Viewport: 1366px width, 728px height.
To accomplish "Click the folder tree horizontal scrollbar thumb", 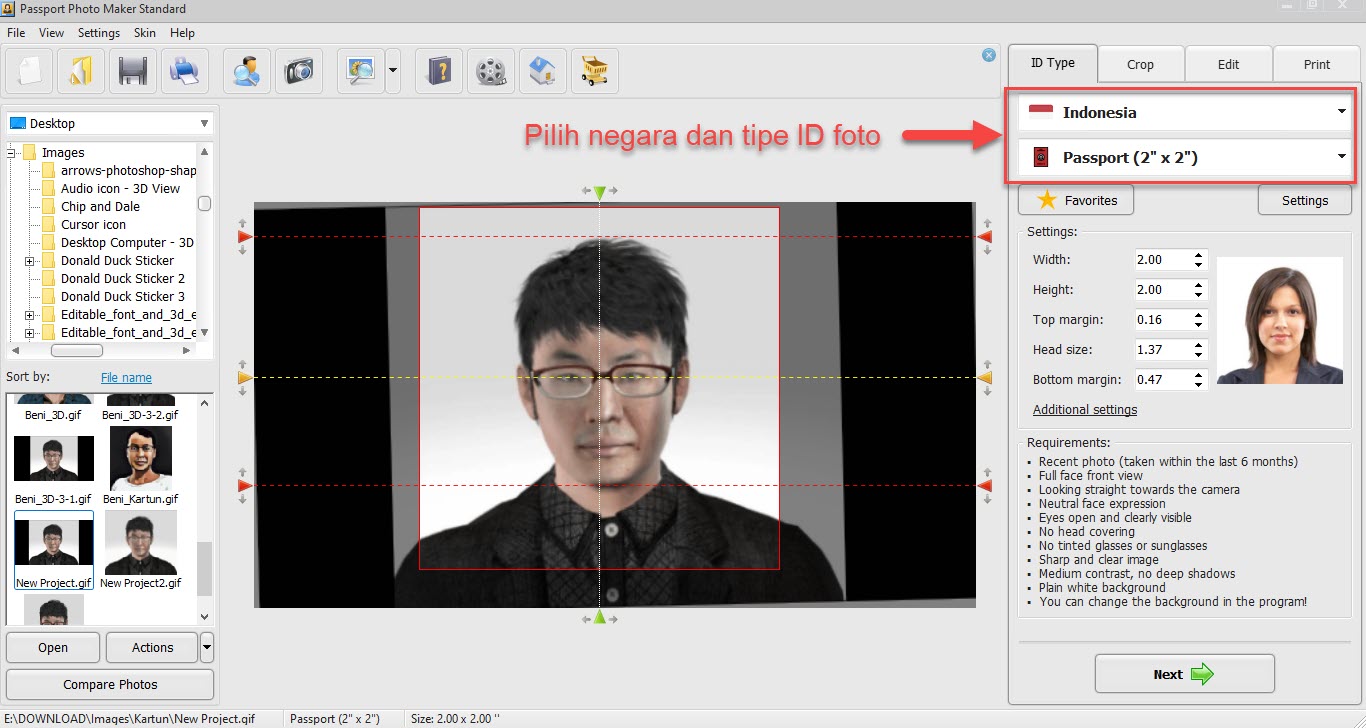I will click(77, 351).
